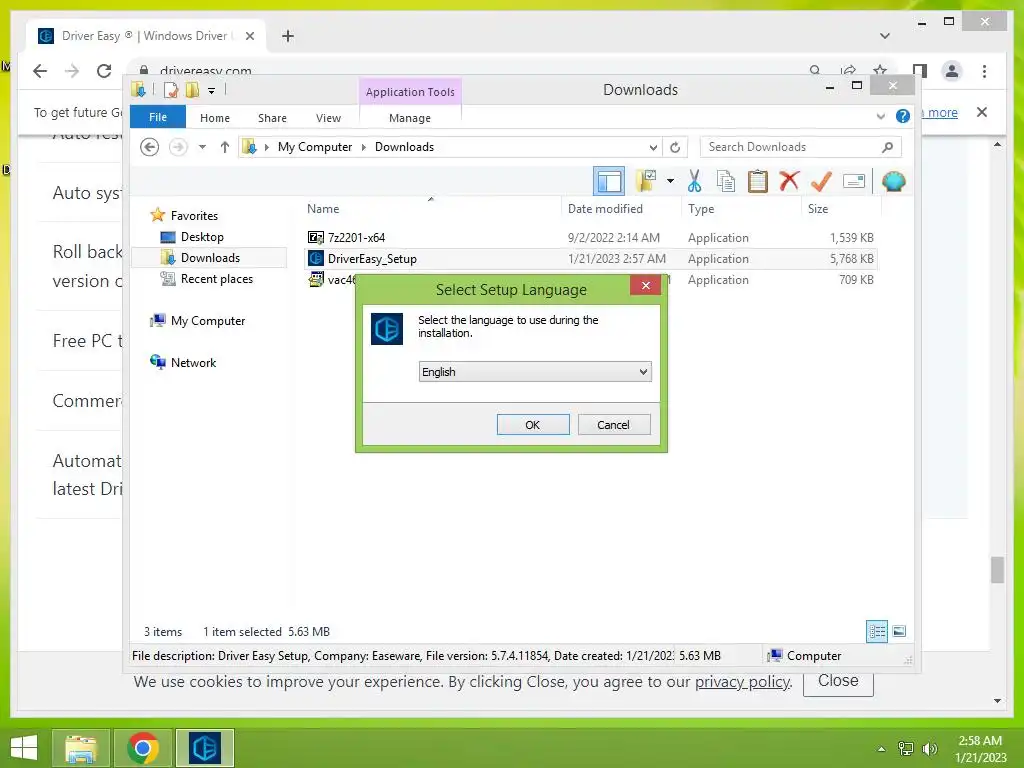
Task: Click the taskbar volume speaker icon
Action: point(929,748)
